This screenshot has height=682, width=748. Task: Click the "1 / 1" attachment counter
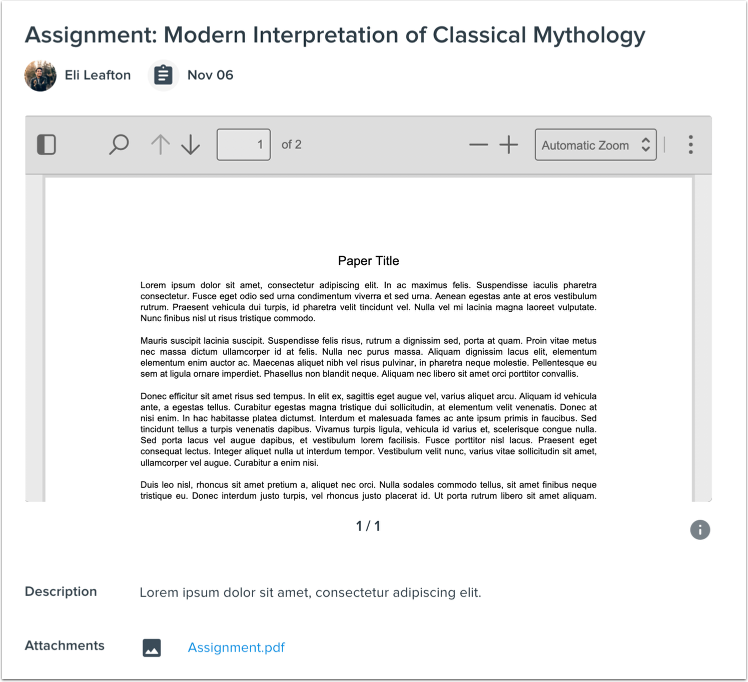(368, 526)
